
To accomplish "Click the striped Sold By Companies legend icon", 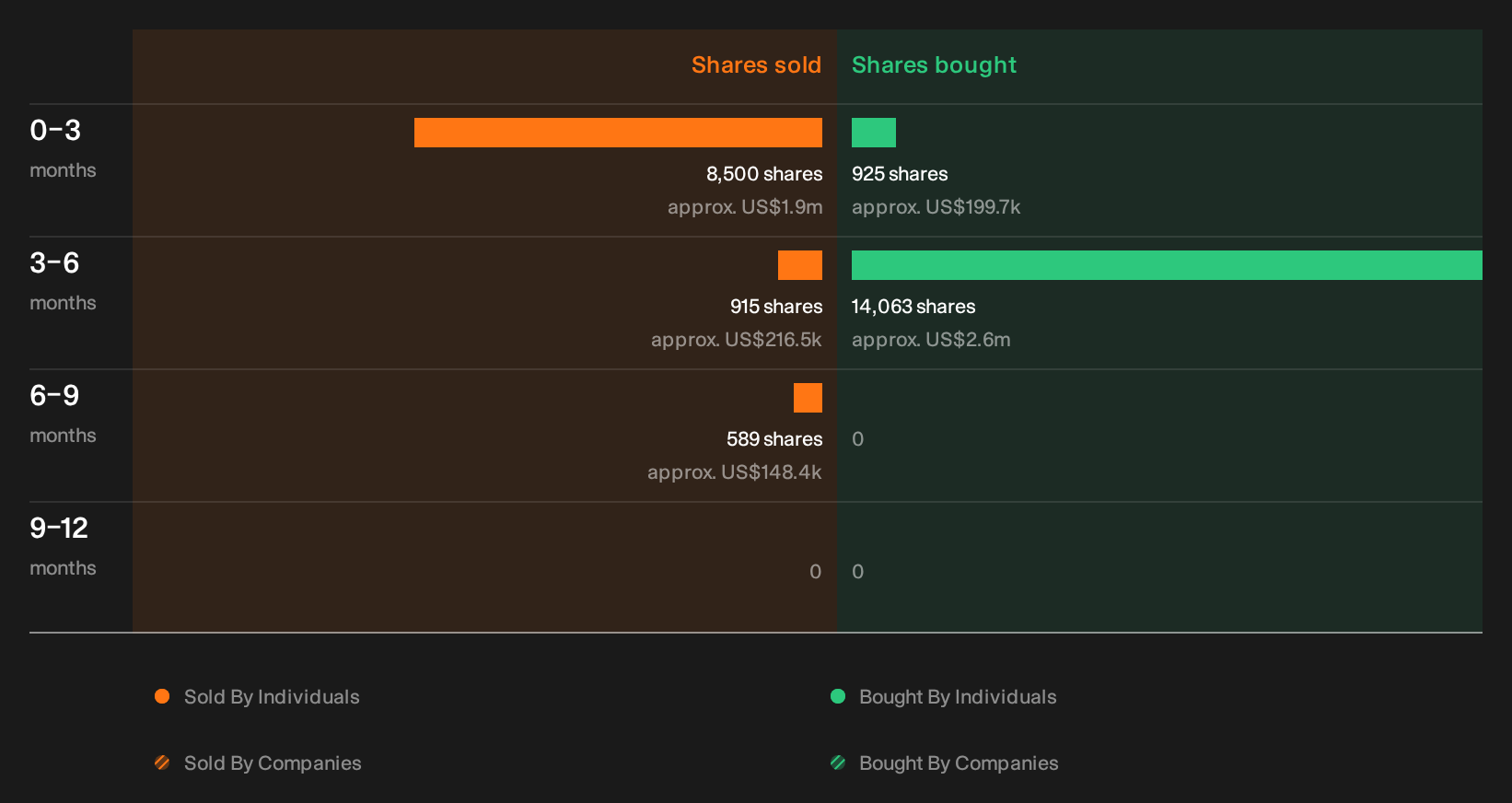I will click(x=162, y=762).
